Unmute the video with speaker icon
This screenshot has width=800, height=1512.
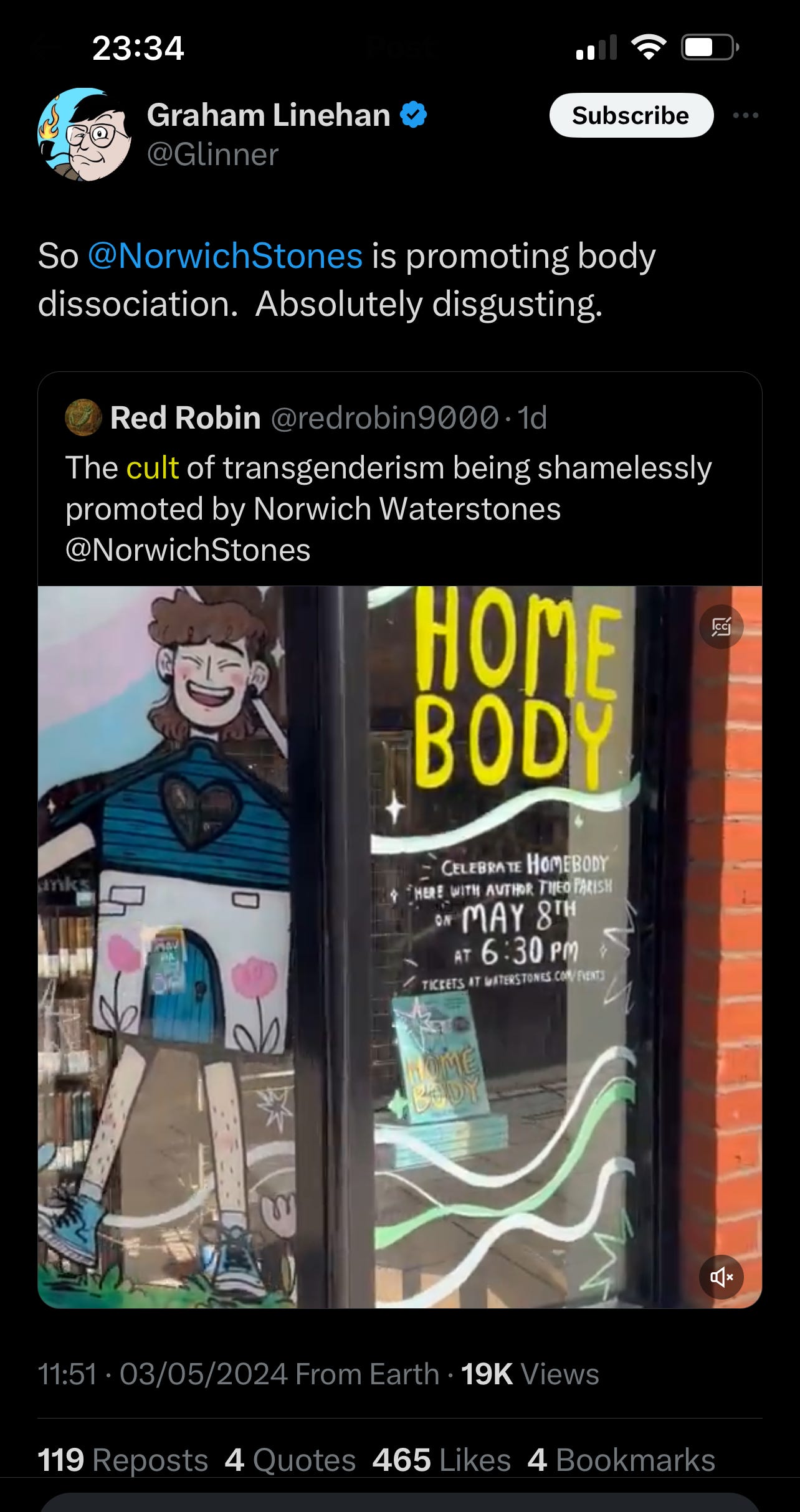721,1277
